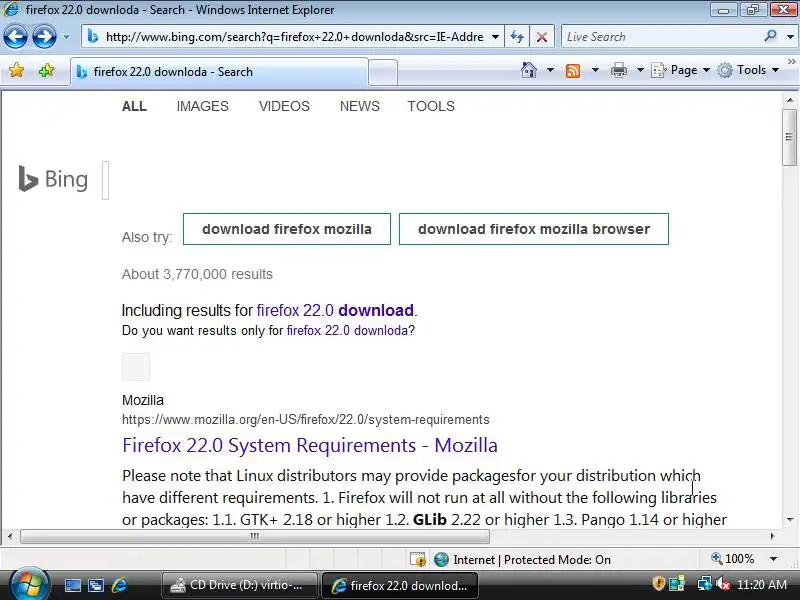Expand the Home button dropdown arrow

tap(550, 70)
